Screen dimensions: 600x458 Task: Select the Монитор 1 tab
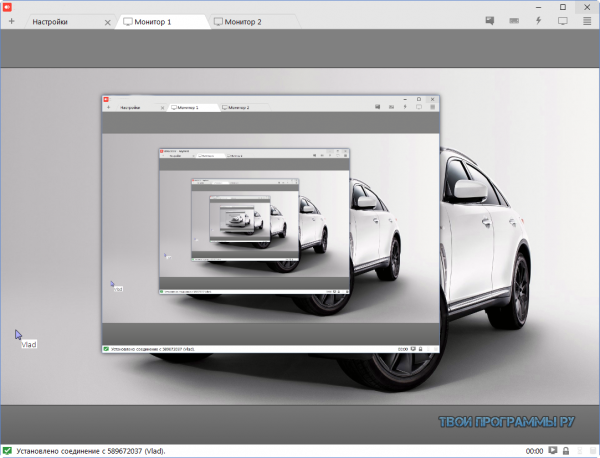click(x=155, y=21)
